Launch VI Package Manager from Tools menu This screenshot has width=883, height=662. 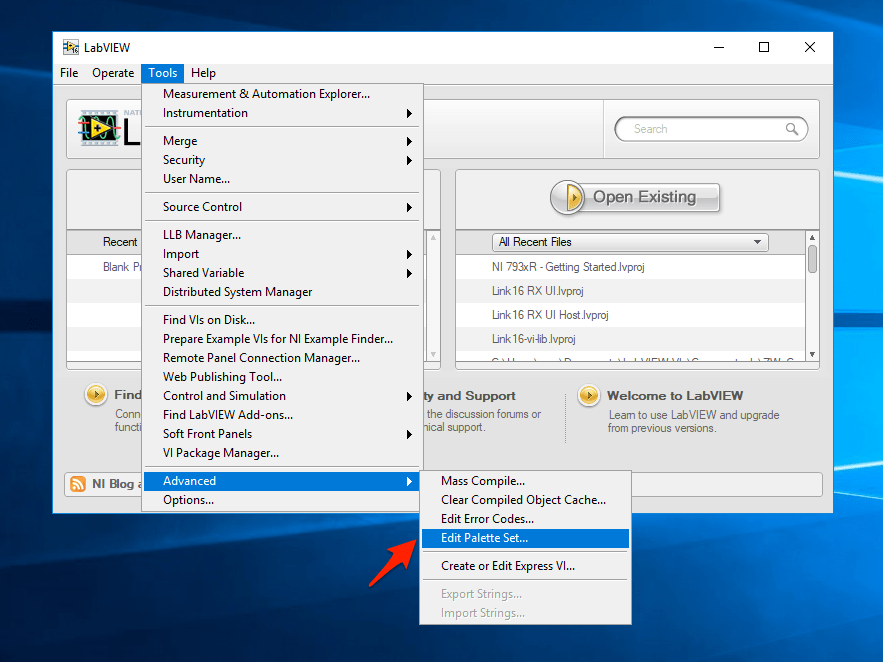tap(221, 453)
